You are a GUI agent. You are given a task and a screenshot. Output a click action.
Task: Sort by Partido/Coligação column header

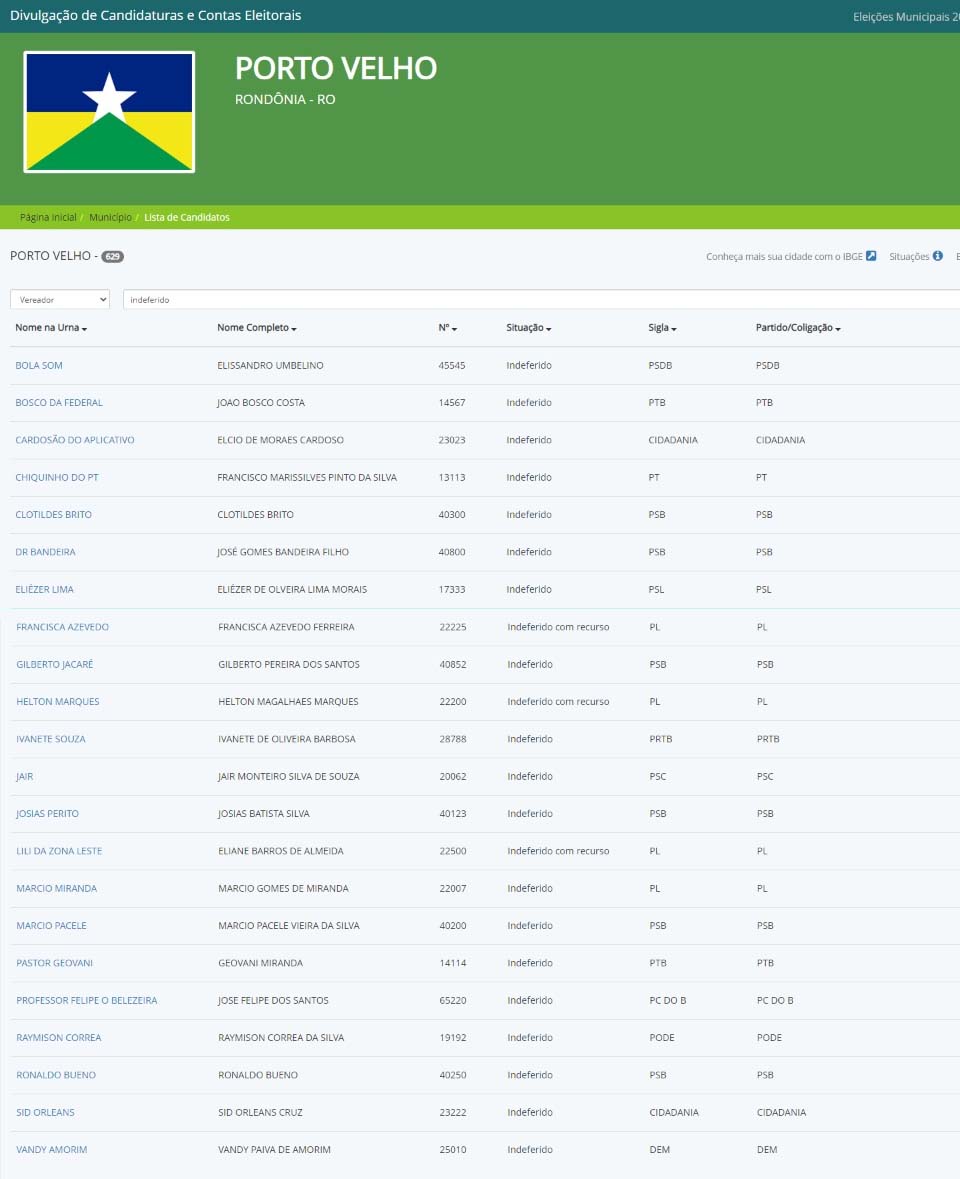798,328
